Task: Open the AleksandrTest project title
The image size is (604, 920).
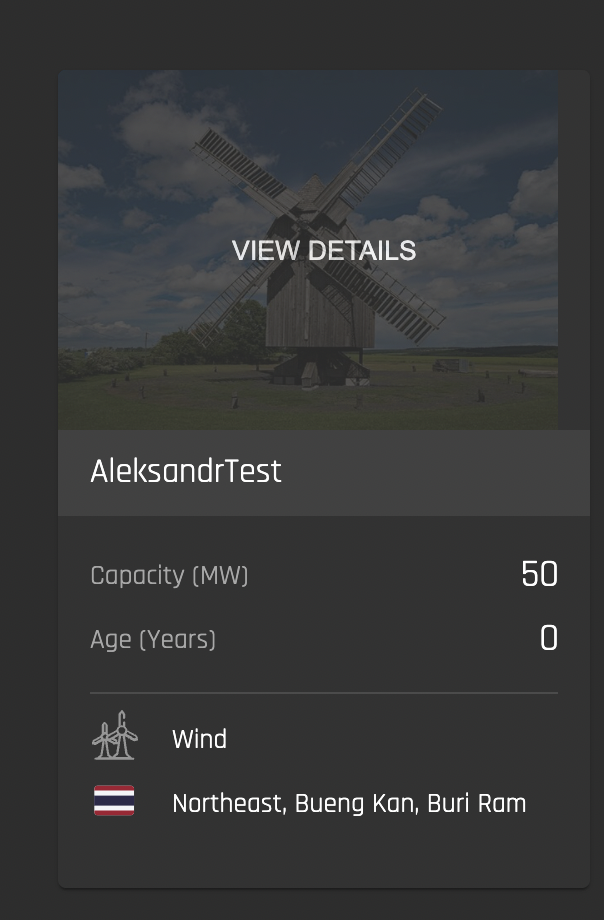Action: pyautogui.click(x=186, y=471)
